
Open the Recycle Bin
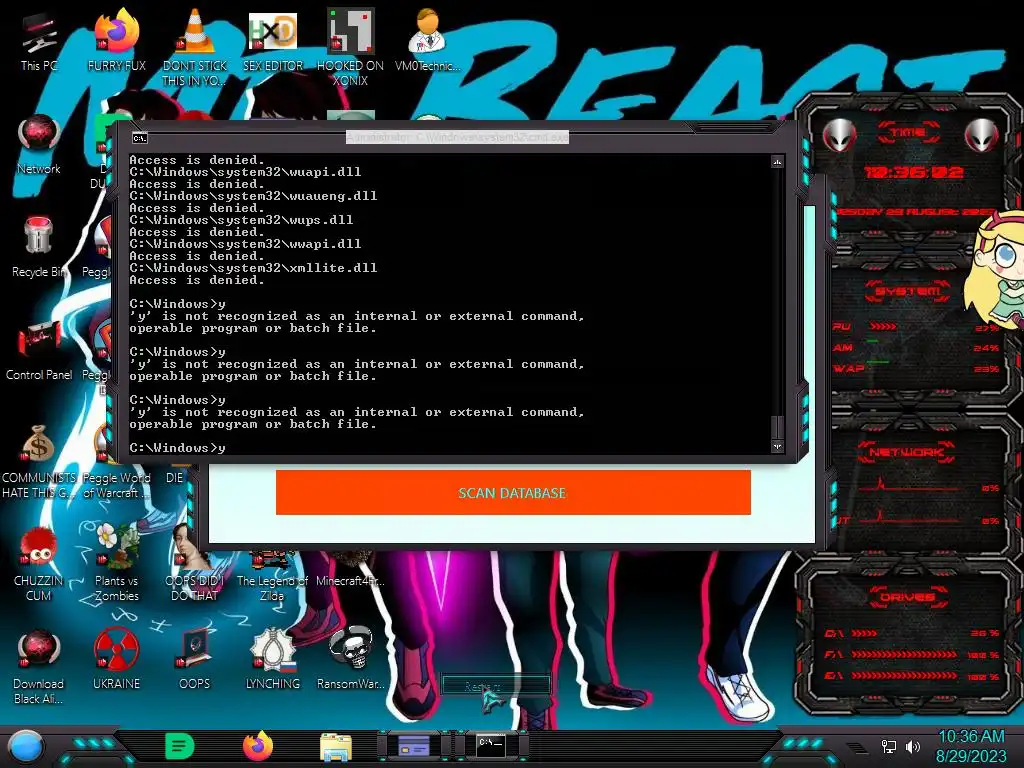coord(39,248)
